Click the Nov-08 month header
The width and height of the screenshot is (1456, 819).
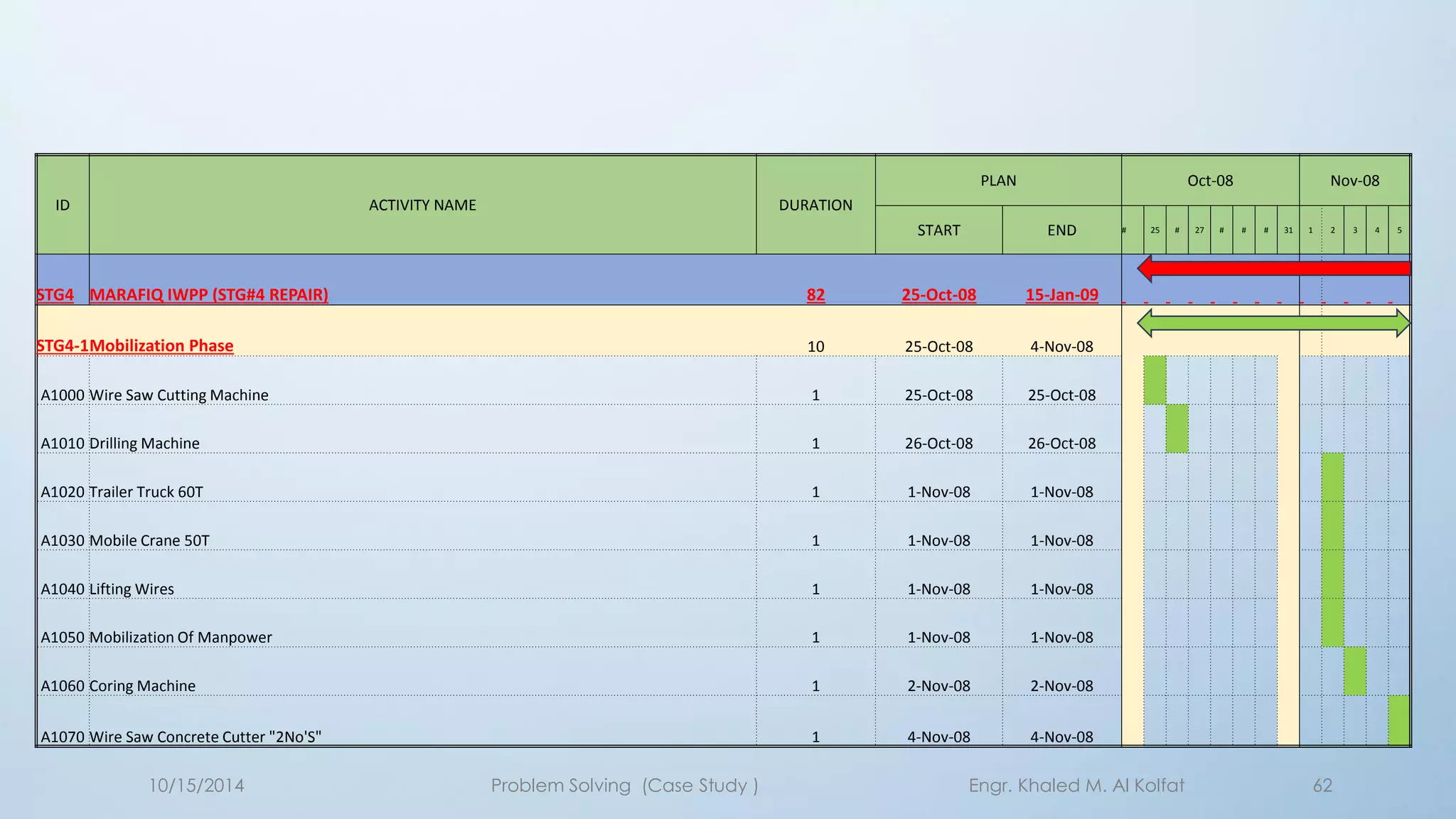1354,181
